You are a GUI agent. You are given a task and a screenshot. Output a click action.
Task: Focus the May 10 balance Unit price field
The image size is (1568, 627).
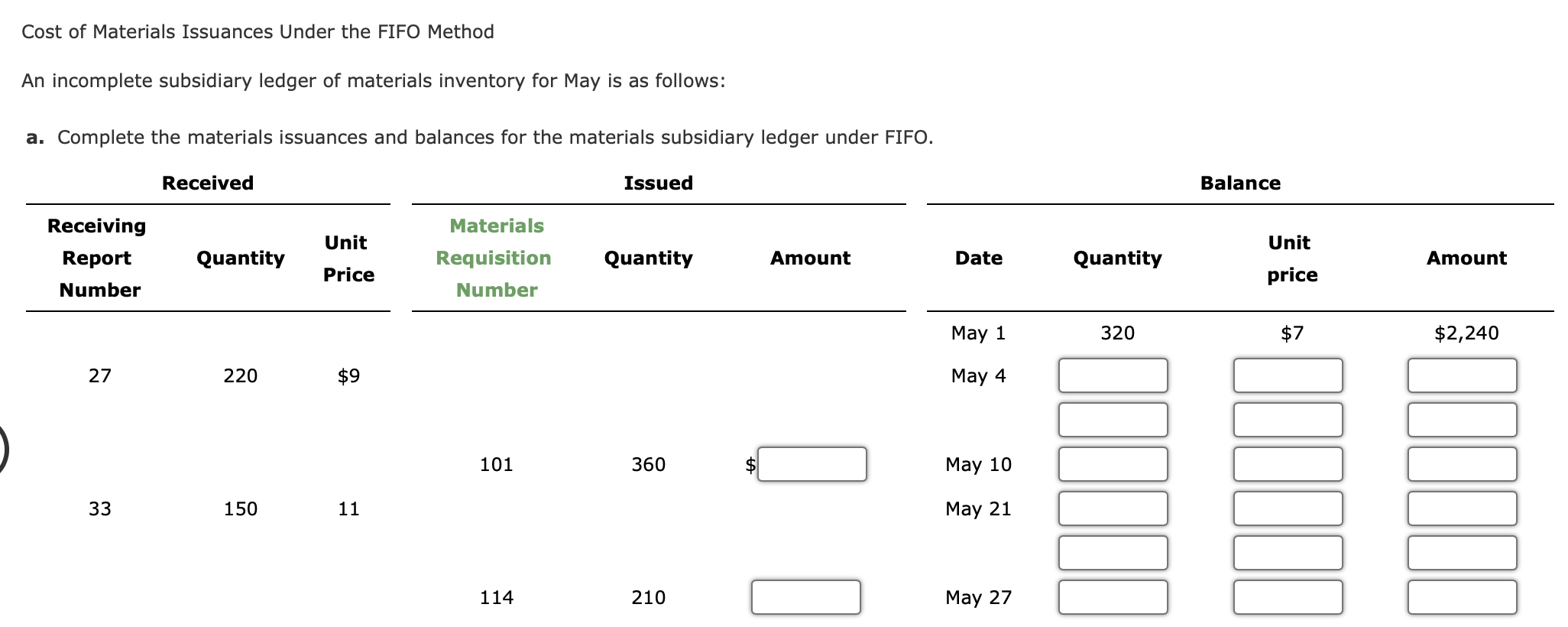click(x=1288, y=464)
